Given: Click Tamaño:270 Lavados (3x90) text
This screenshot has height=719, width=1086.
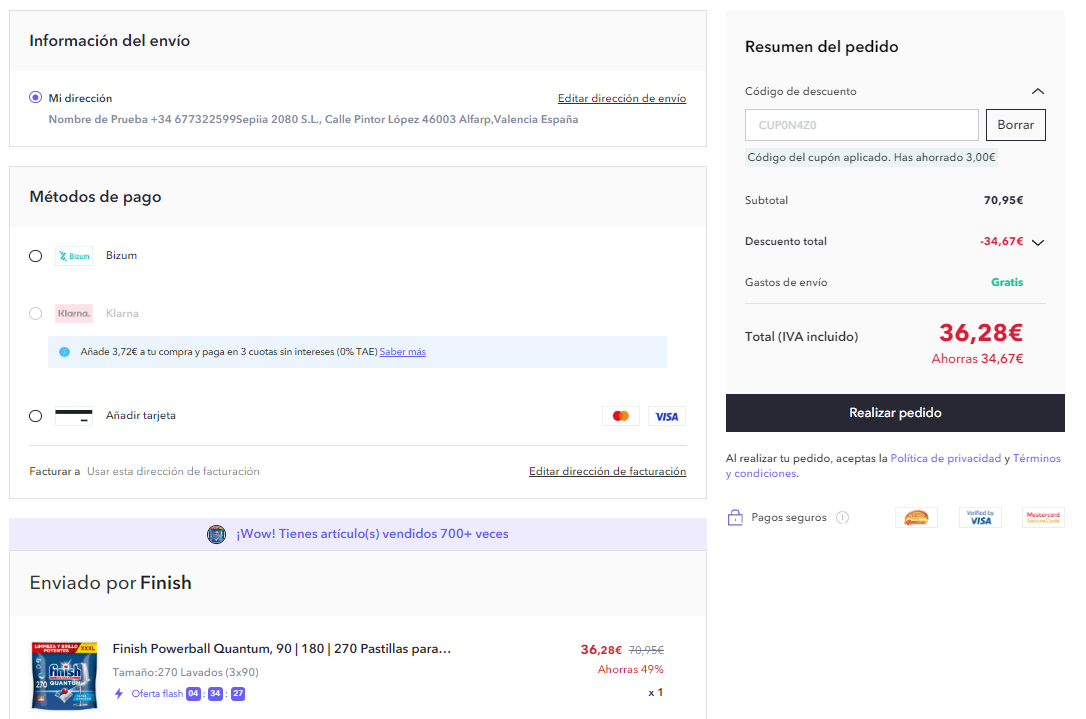Looking at the screenshot, I should click(x=186, y=673).
